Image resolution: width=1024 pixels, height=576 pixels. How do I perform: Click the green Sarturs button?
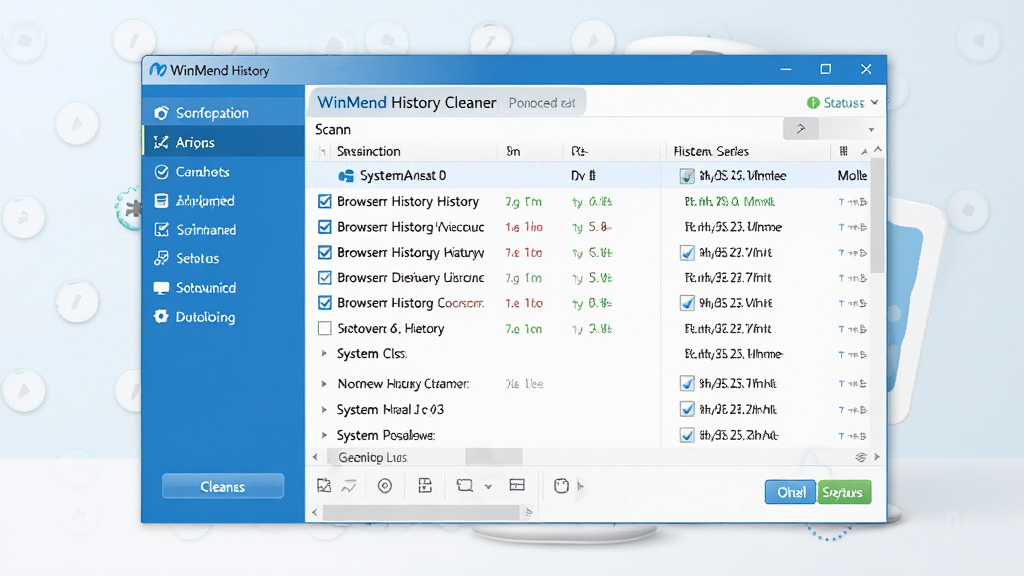(x=844, y=492)
